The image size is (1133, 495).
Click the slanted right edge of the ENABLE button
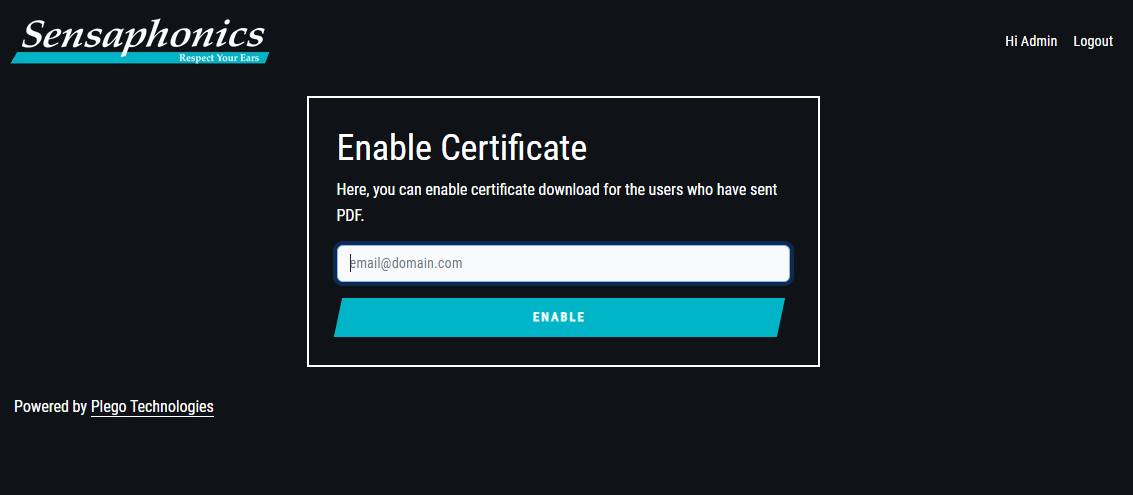[780, 317]
